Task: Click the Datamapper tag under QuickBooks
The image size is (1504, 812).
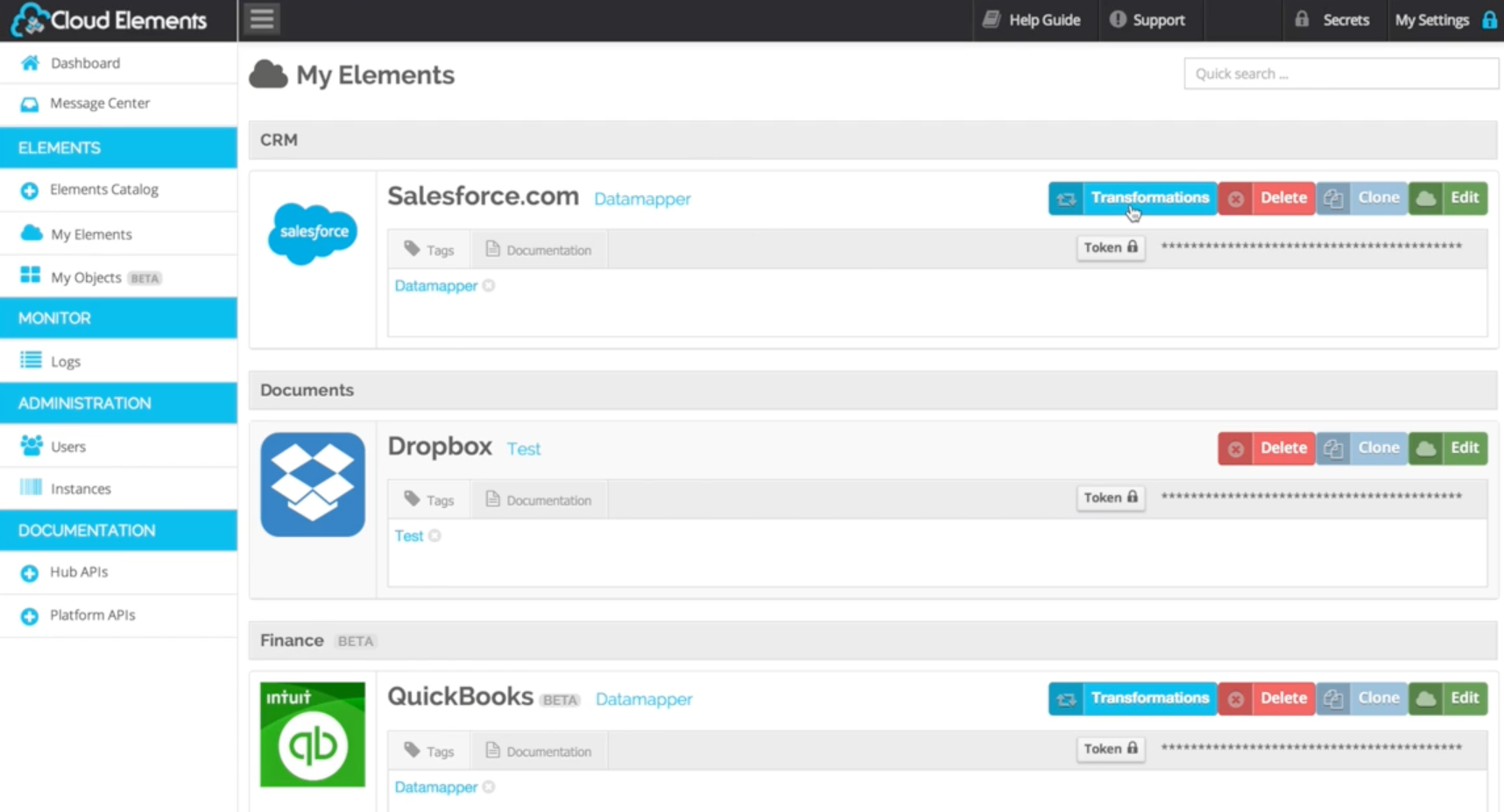Action: click(x=435, y=787)
